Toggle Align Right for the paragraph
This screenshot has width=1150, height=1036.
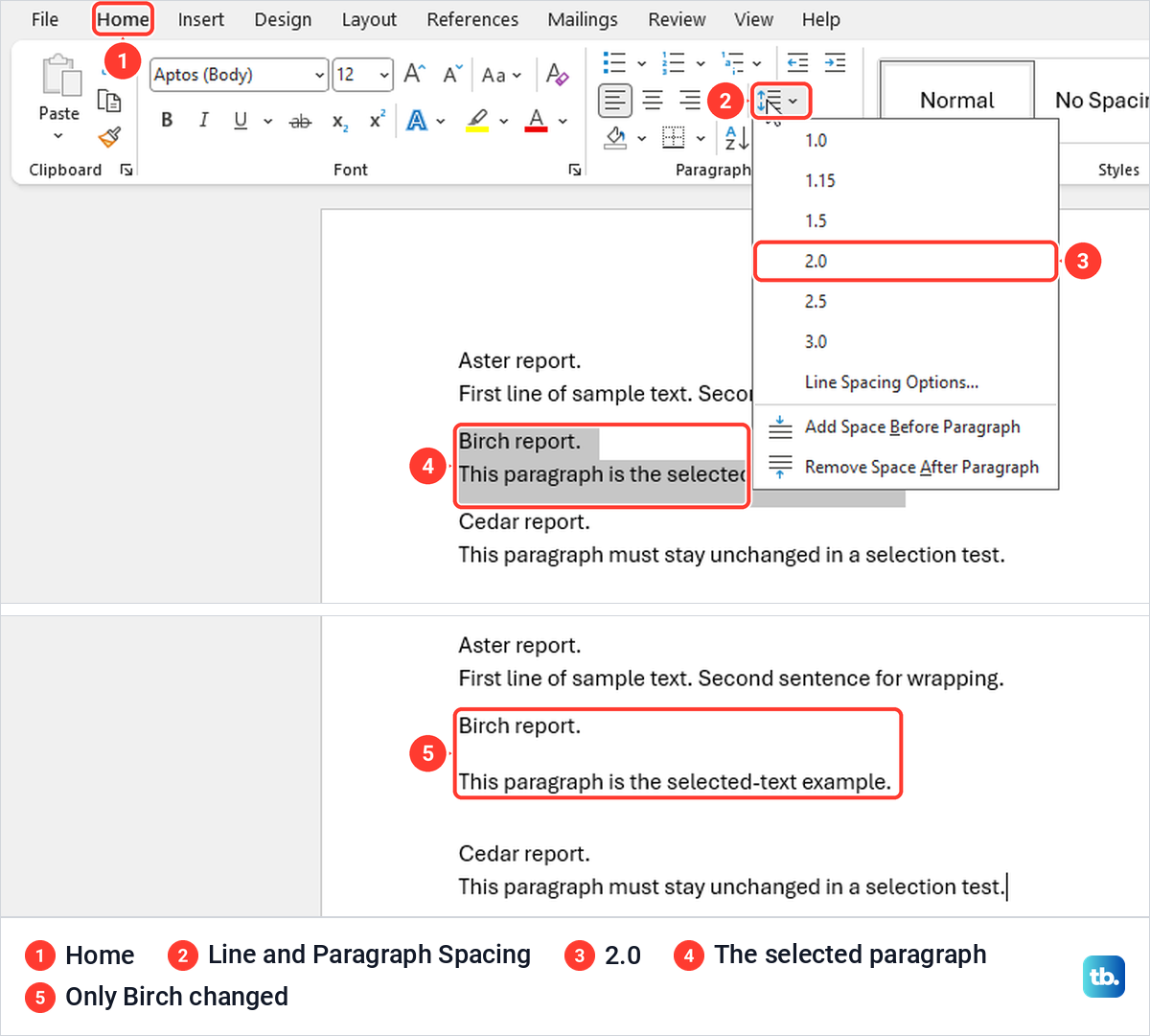click(x=690, y=100)
